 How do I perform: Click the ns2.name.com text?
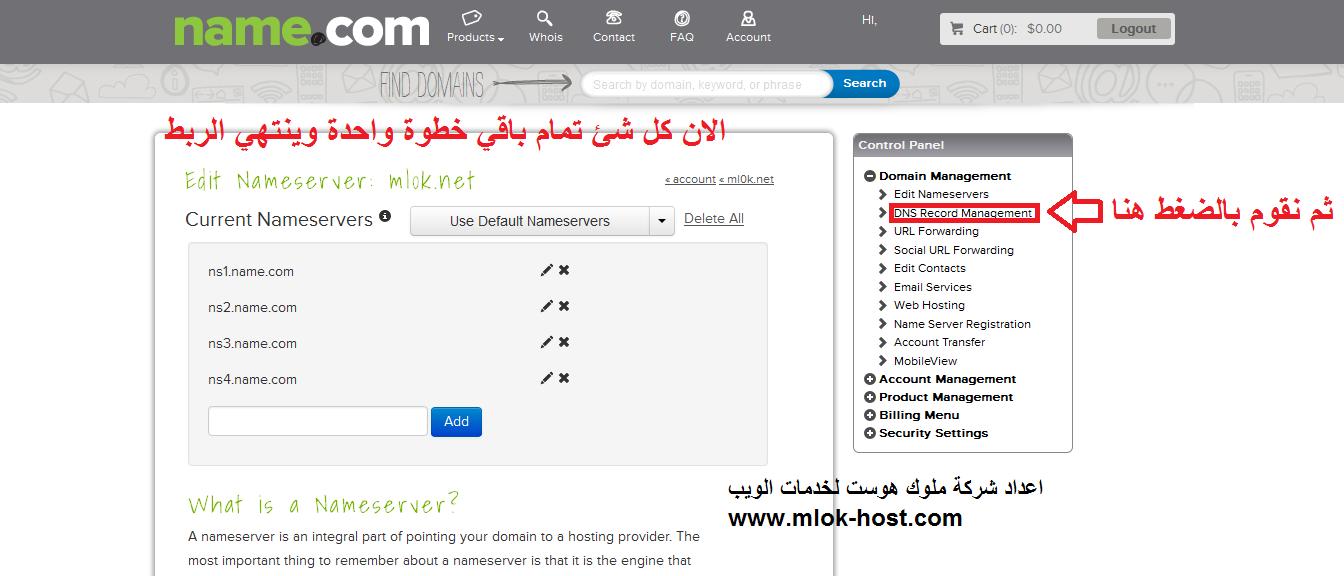point(252,307)
